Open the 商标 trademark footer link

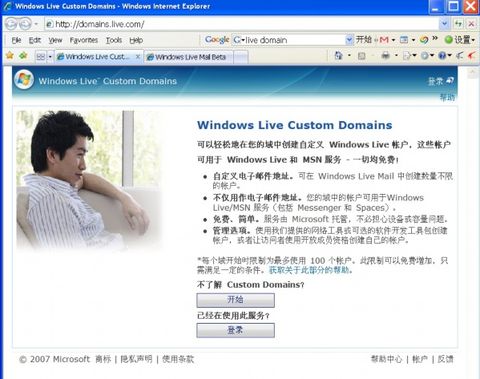pos(103,359)
